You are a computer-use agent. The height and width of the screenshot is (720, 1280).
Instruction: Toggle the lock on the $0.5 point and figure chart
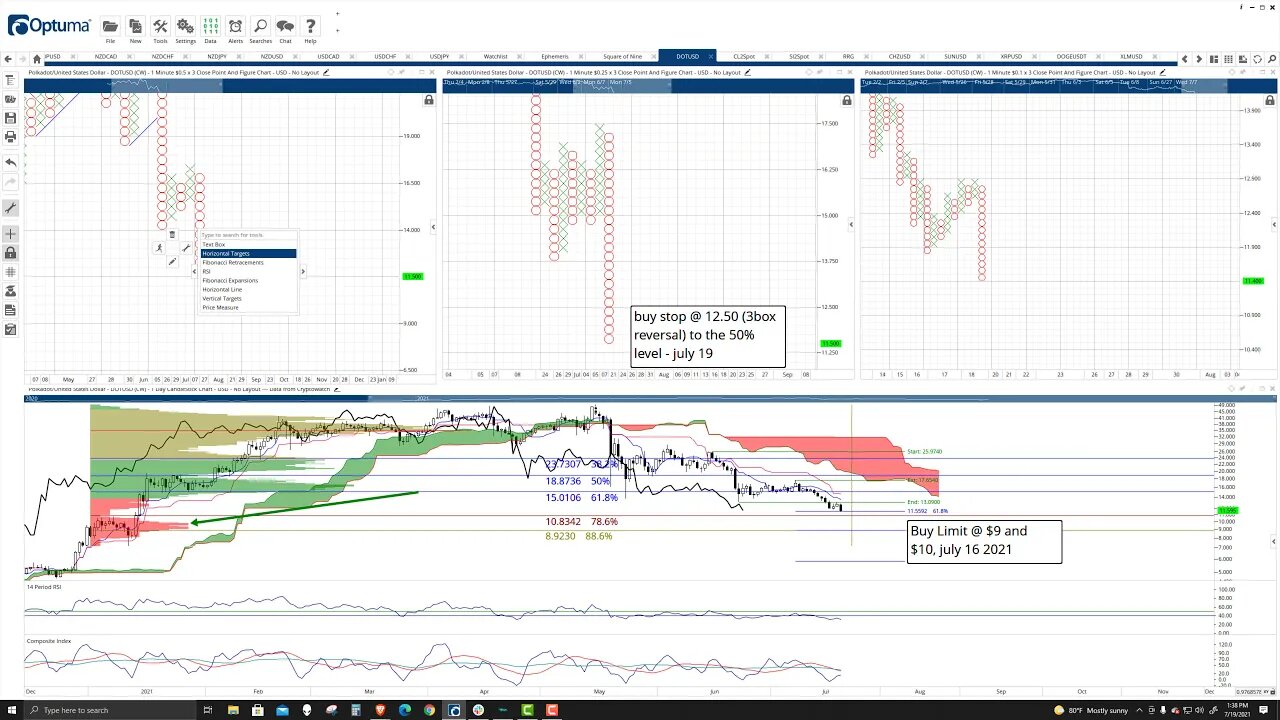(x=429, y=100)
